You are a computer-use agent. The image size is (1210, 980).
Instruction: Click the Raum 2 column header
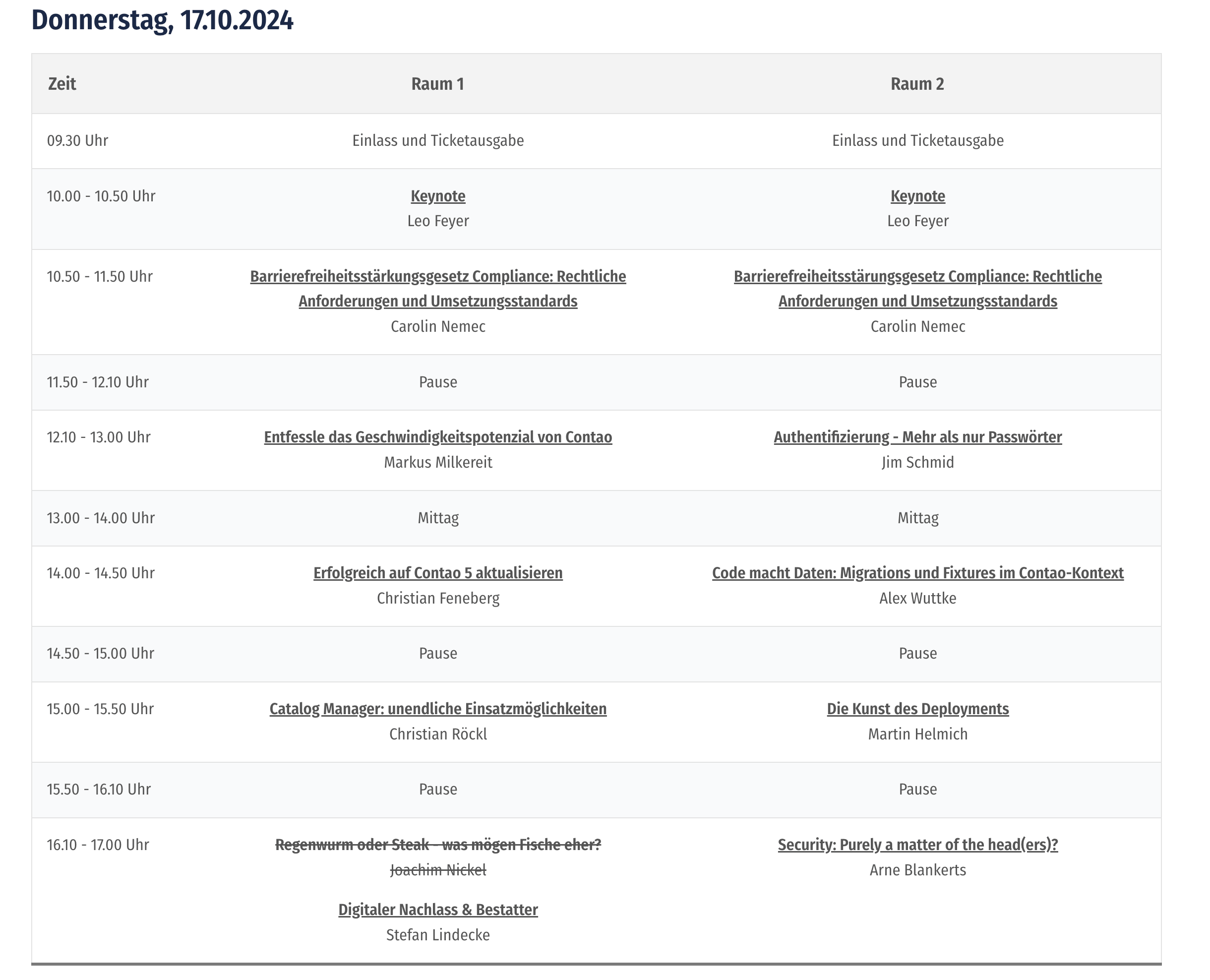point(917,83)
